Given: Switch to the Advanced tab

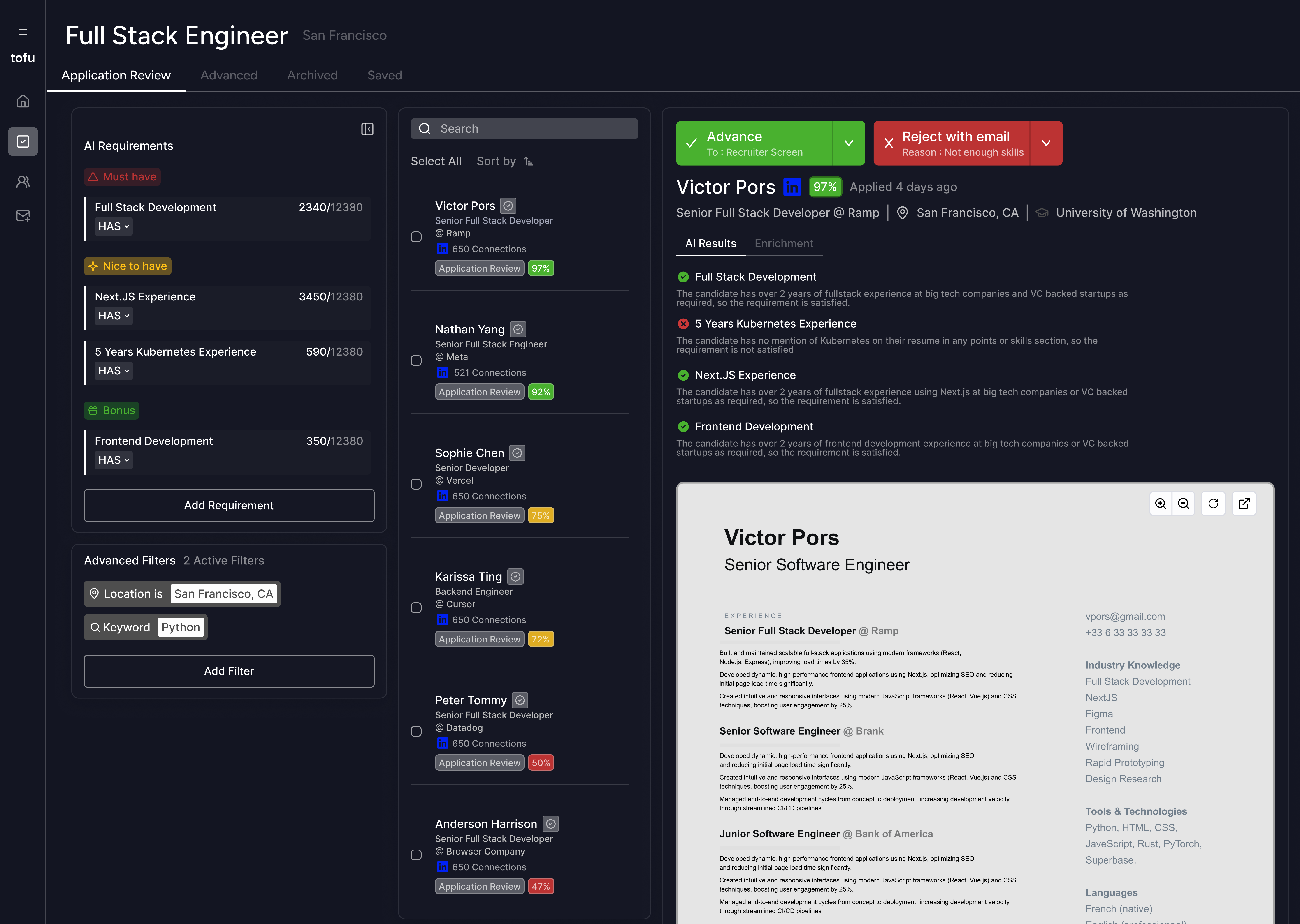Looking at the screenshot, I should click(x=229, y=75).
